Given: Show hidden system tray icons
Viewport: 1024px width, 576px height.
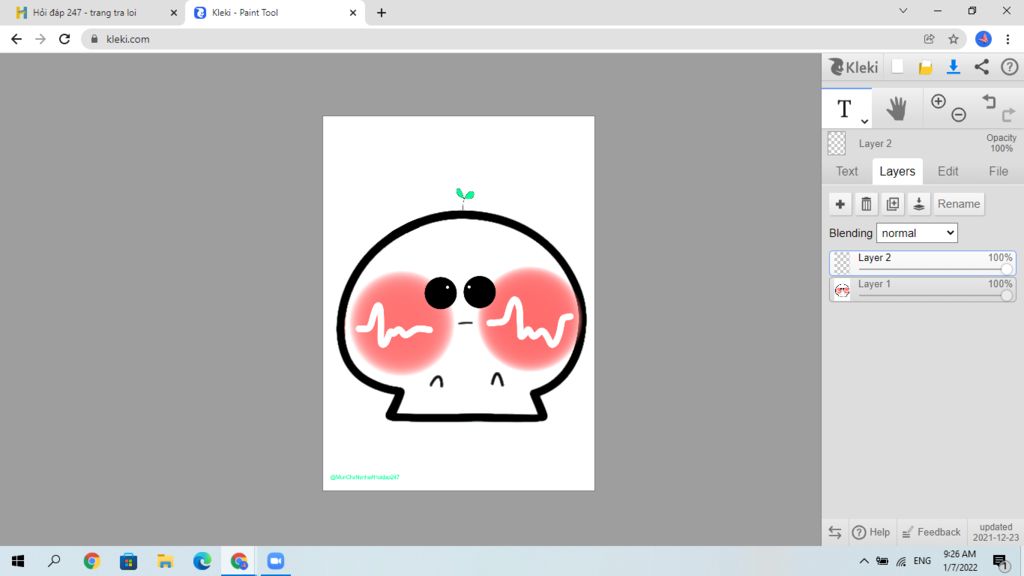Looking at the screenshot, I should click(864, 561).
